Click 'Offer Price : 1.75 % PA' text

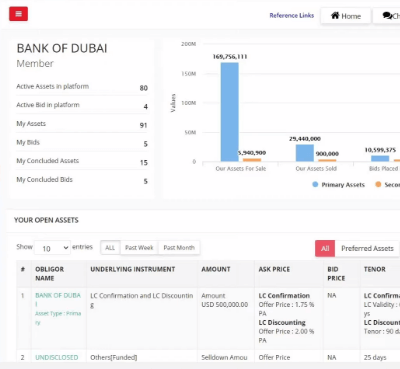(x=286, y=309)
